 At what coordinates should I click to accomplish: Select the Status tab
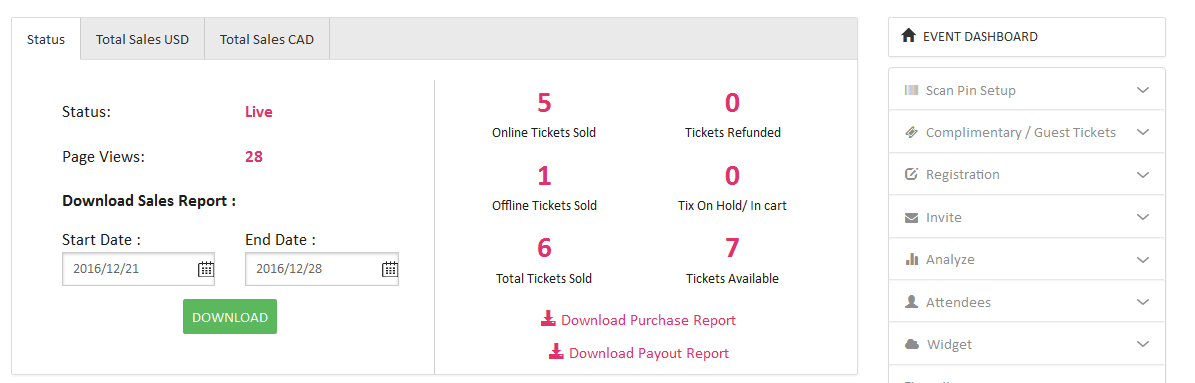46,40
